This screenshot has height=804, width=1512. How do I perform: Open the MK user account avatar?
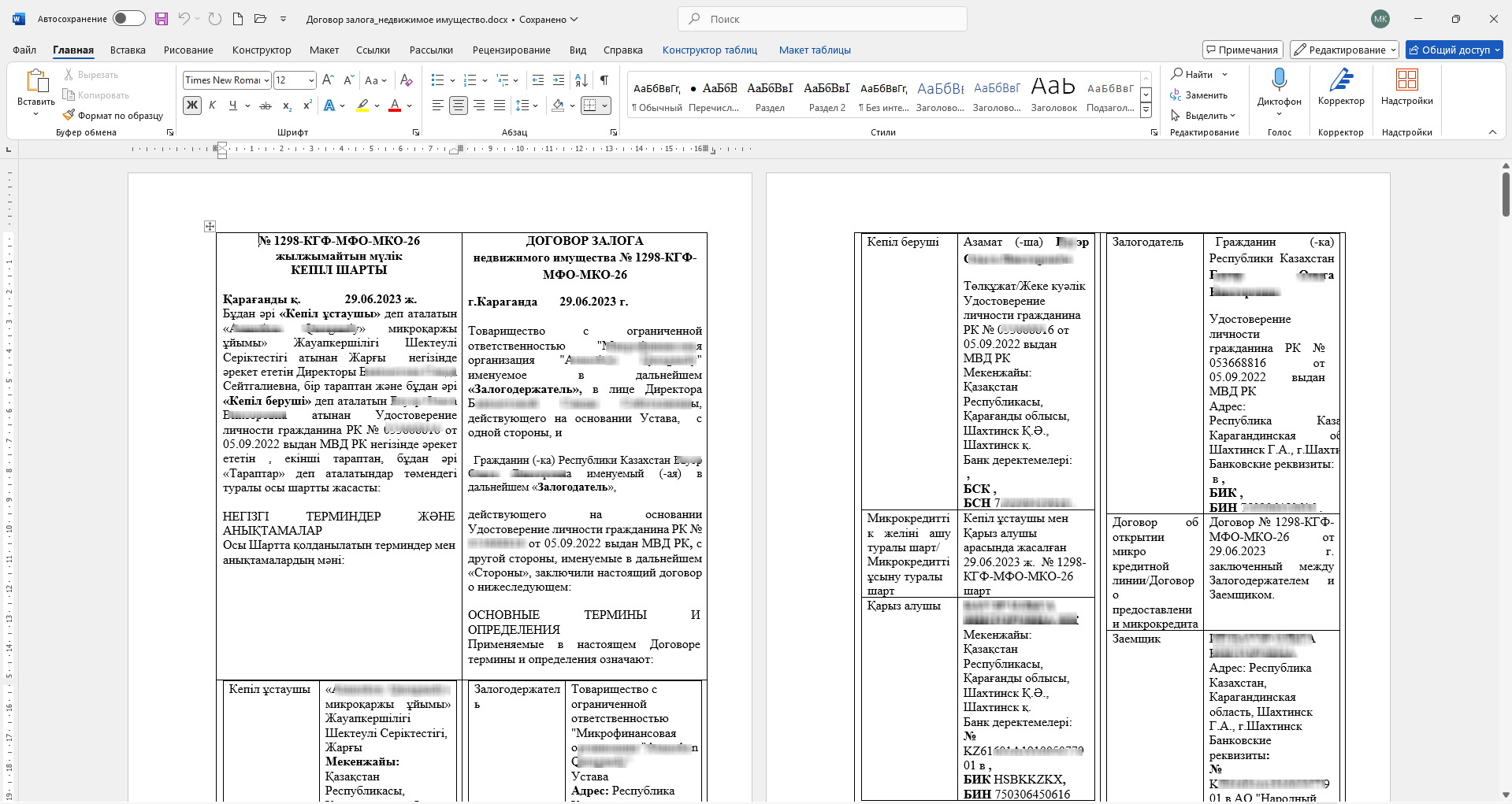click(1380, 19)
